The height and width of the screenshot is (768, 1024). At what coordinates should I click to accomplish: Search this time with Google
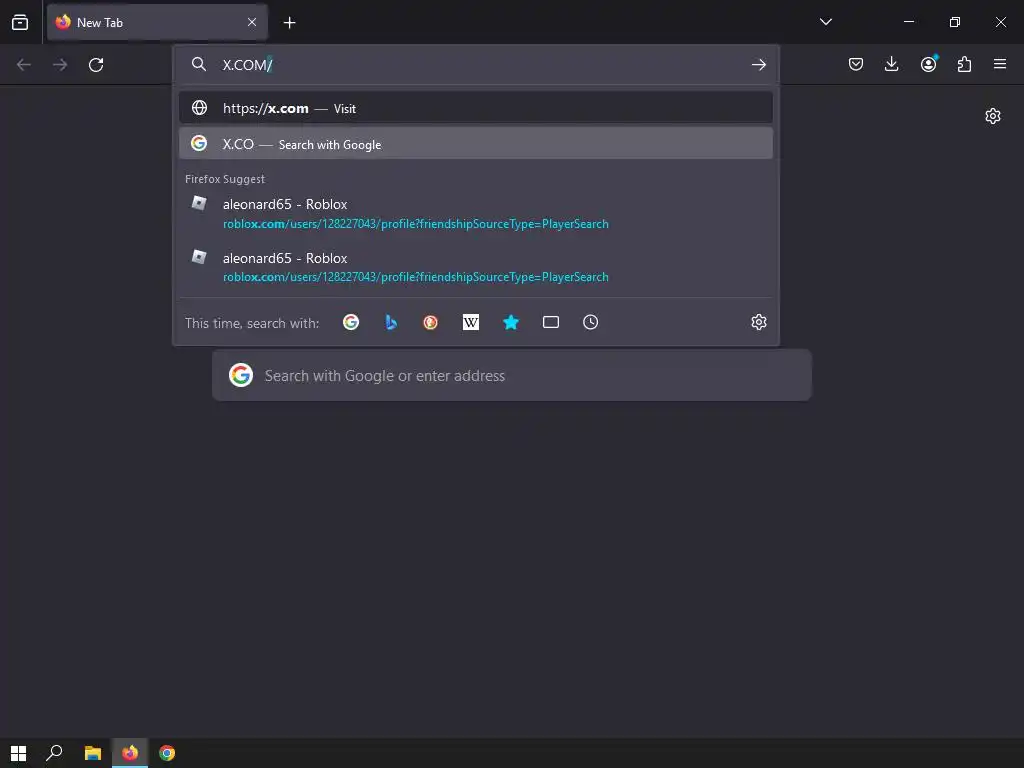(x=351, y=322)
